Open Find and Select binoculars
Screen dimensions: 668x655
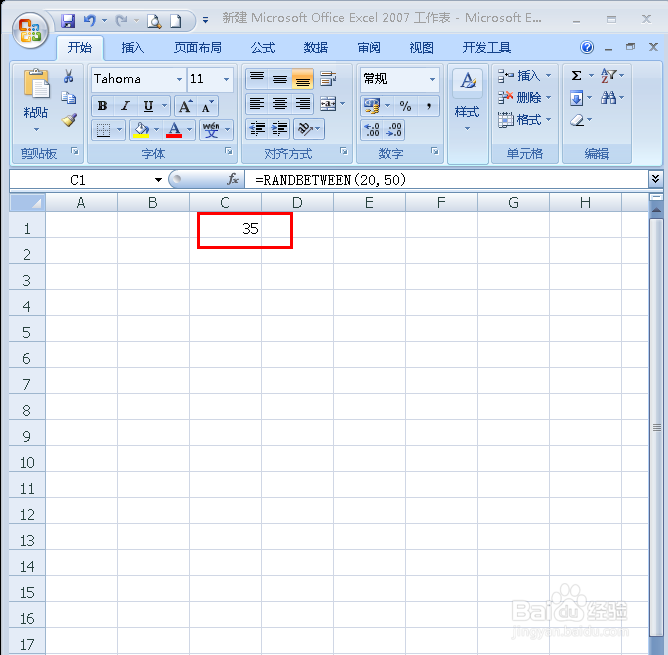tap(608, 98)
